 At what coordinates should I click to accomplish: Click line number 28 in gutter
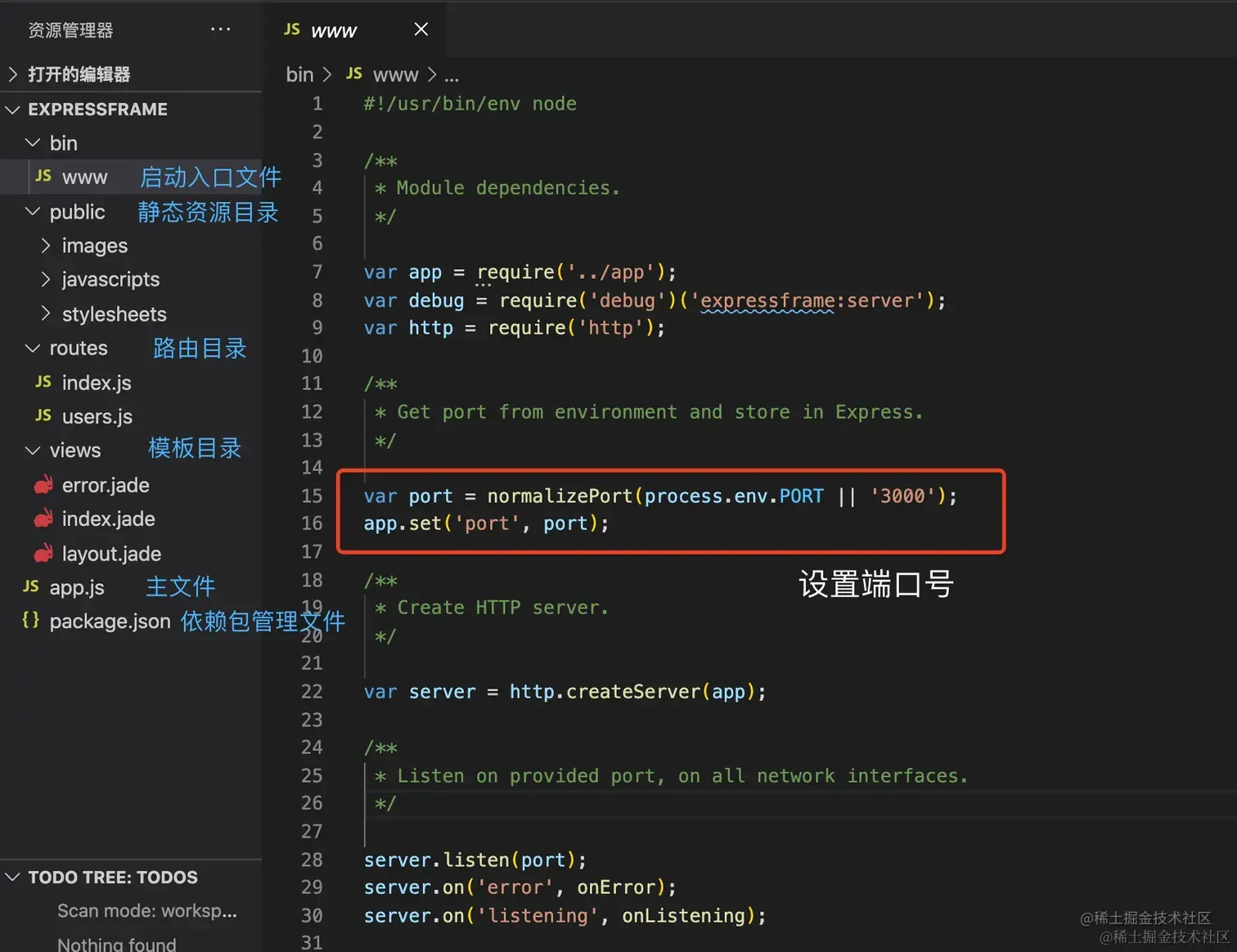coord(312,860)
